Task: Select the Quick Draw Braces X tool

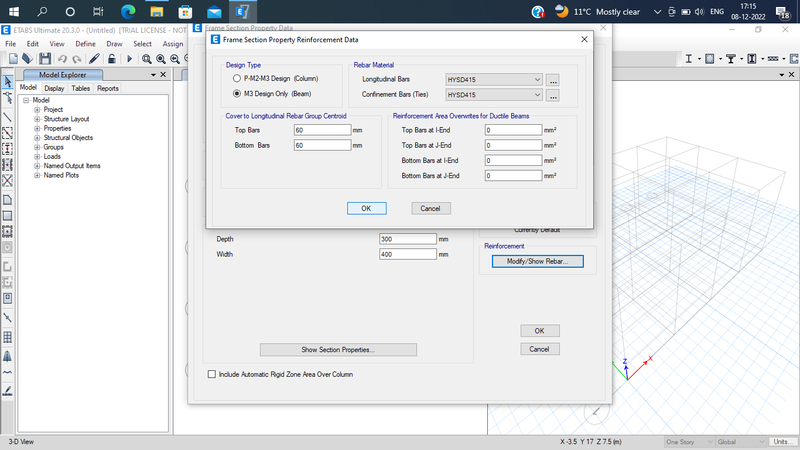Action: pos(8,181)
